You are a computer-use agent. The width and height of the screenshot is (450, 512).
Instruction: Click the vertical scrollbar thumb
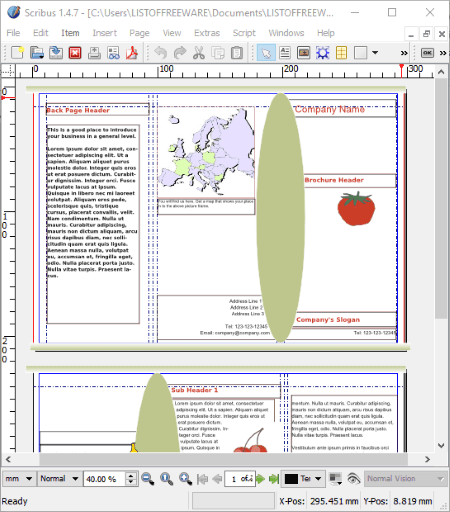tap(441, 198)
